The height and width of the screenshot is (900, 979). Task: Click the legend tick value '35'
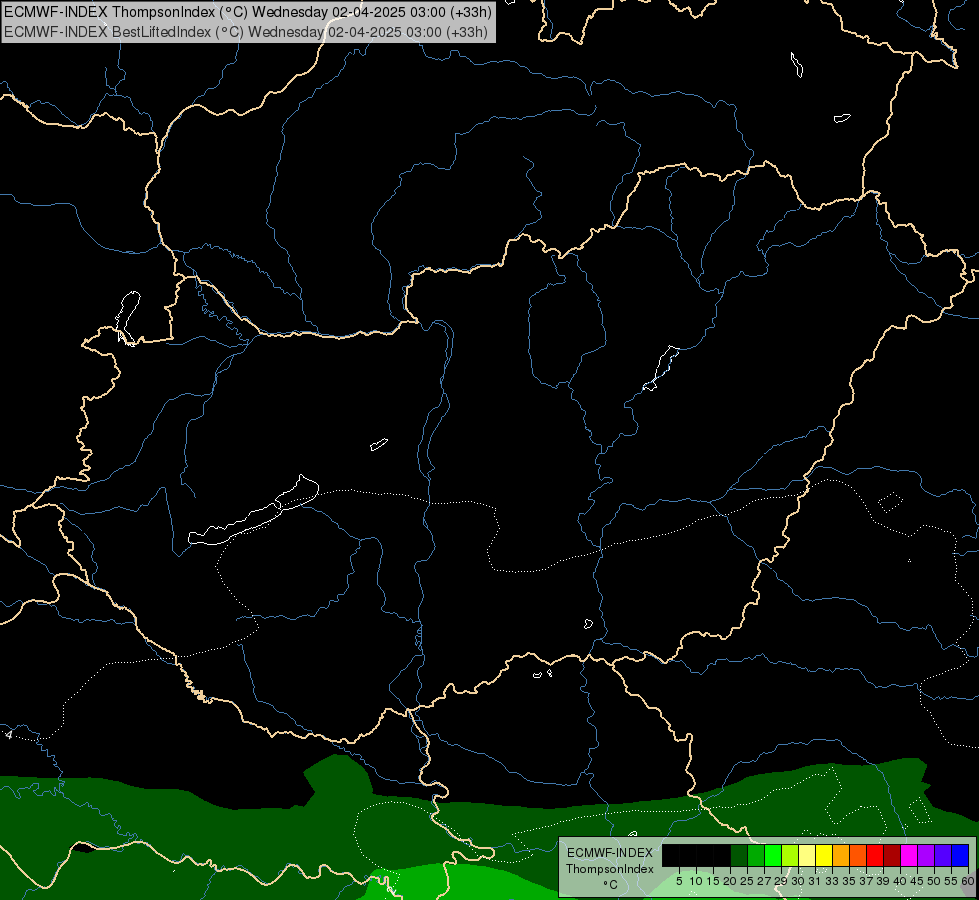(x=849, y=881)
